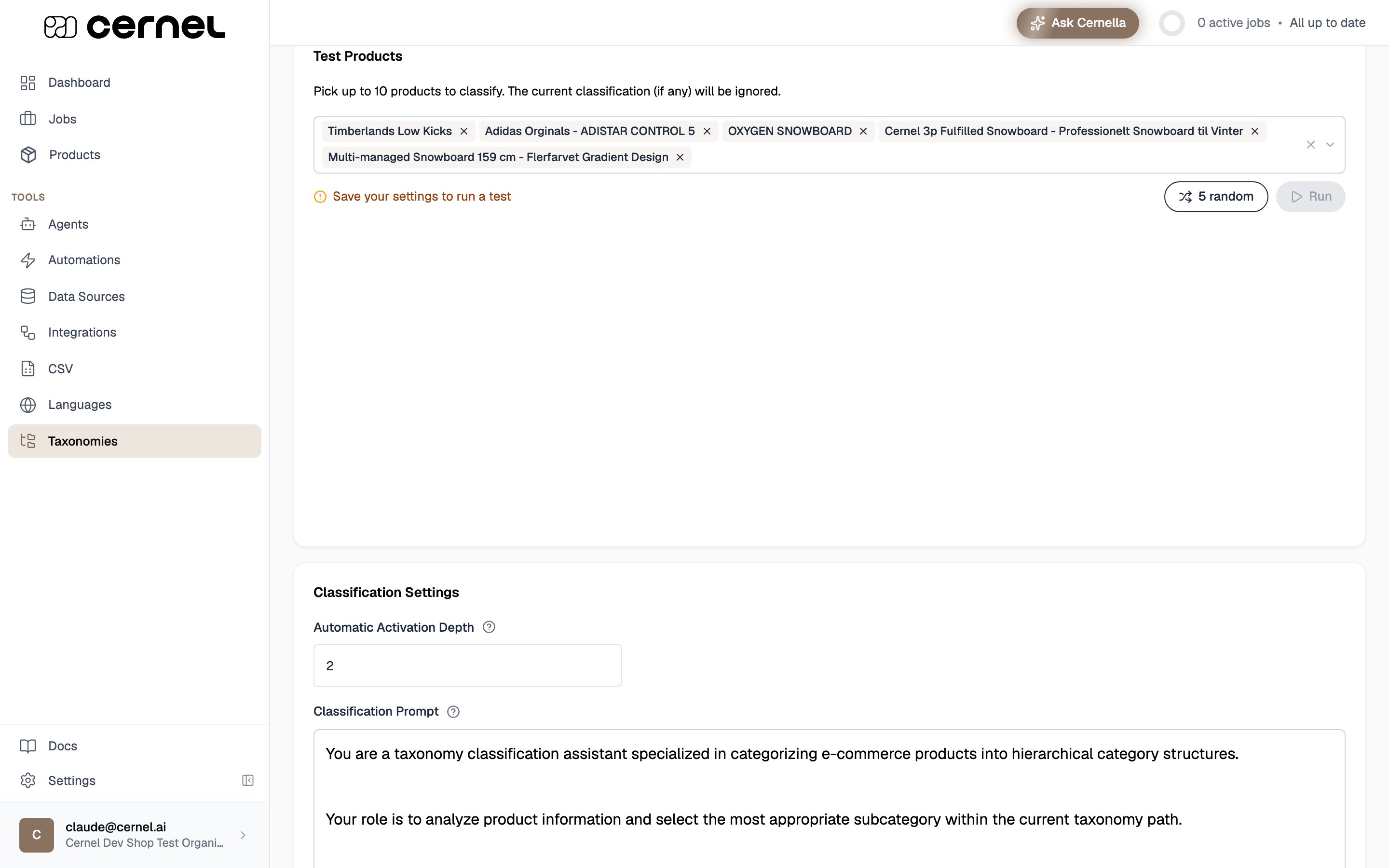Remove the OXYGEN SNOWBOARD product tag
The height and width of the screenshot is (868, 1389).
[x=863, y=132]
